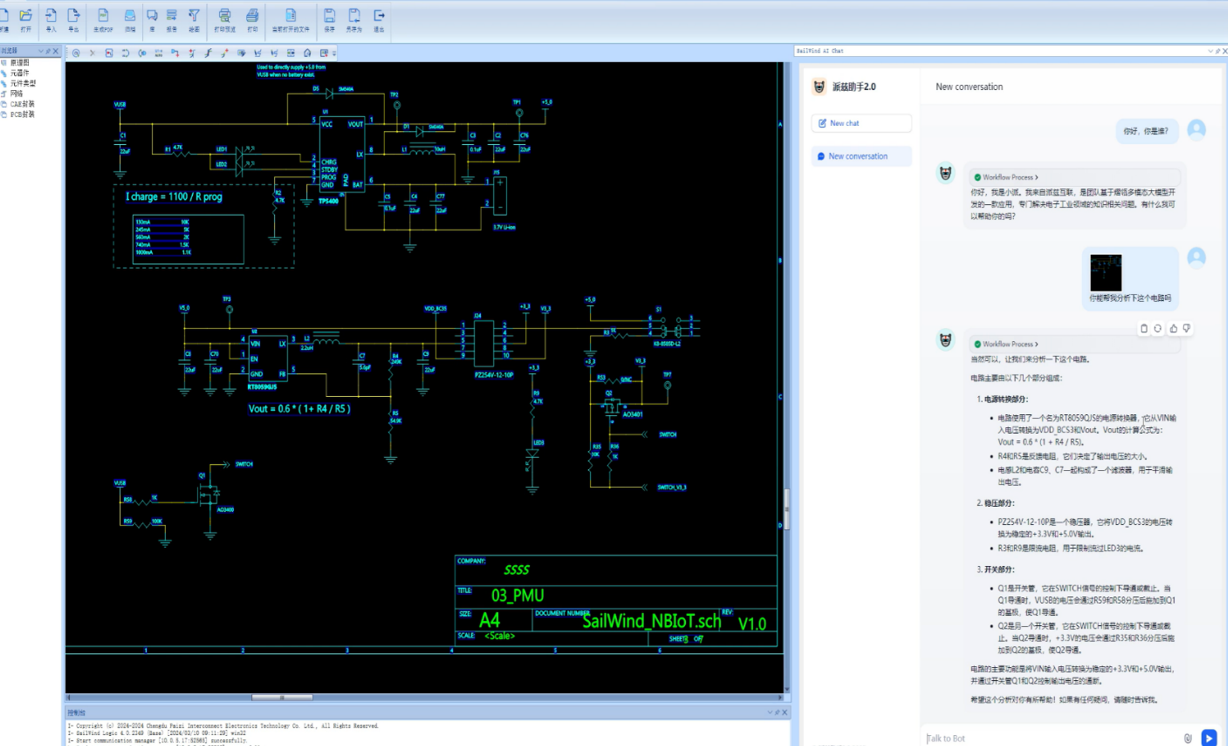
Task: Like the bot answer with thumbs up
Action: [x=1173, y=328]
